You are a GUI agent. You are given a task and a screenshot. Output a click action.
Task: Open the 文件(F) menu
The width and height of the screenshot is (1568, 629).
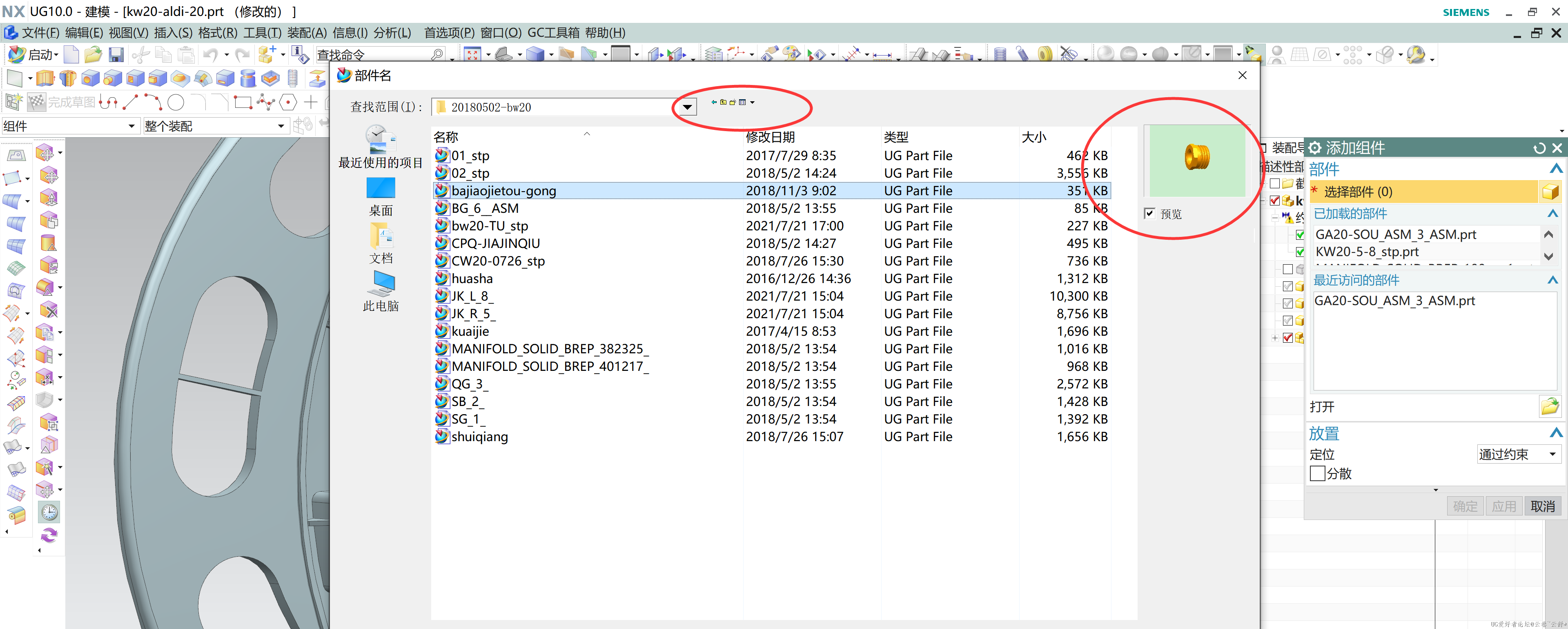pyautogui.click(x=40, y=33)
